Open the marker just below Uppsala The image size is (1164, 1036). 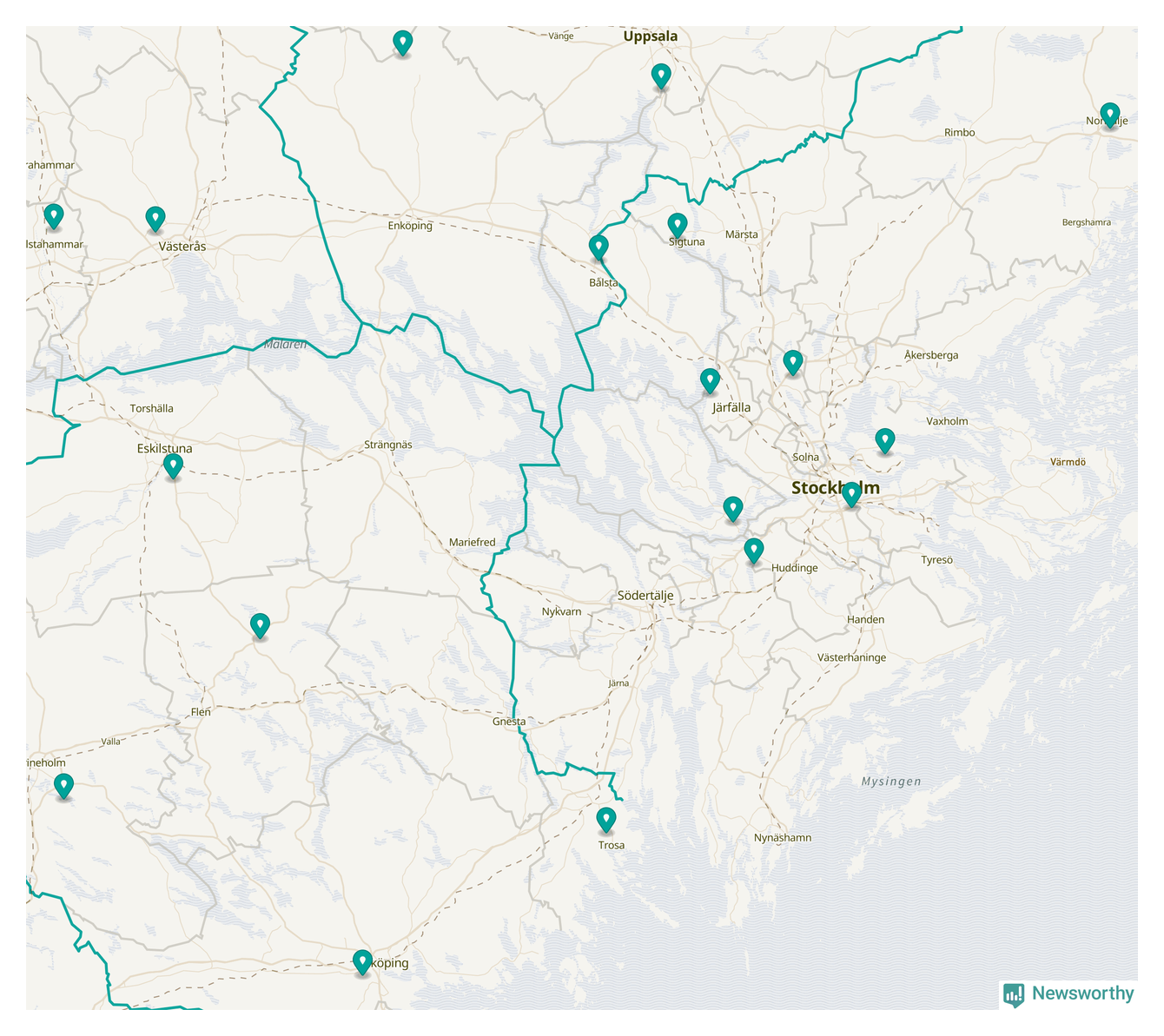click(661, 76)
